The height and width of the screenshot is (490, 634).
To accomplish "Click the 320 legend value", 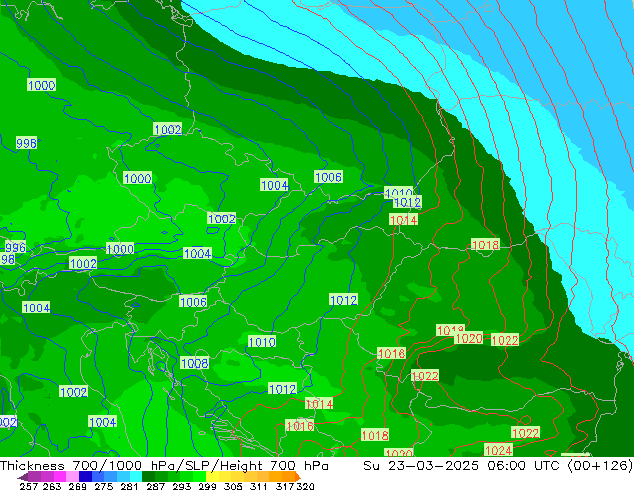I will tap(305, 486).
